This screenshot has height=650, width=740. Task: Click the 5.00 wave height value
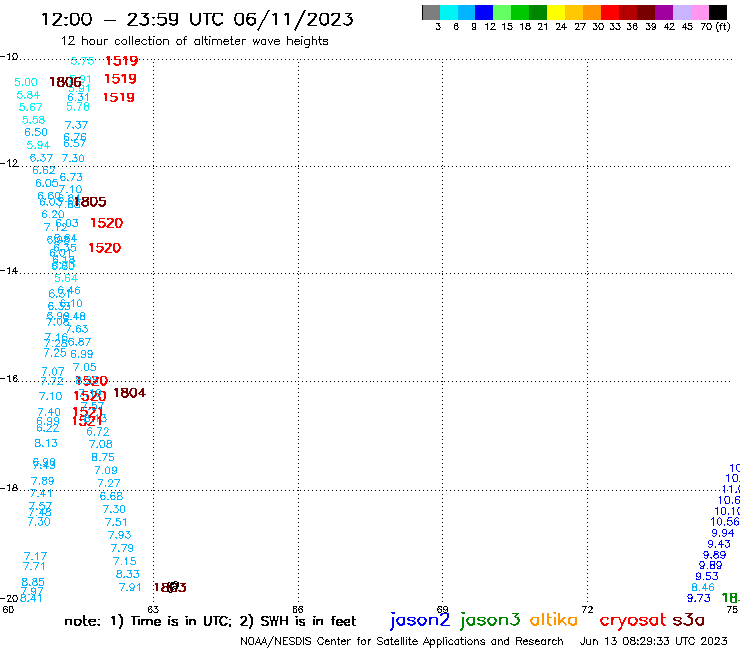25,83
